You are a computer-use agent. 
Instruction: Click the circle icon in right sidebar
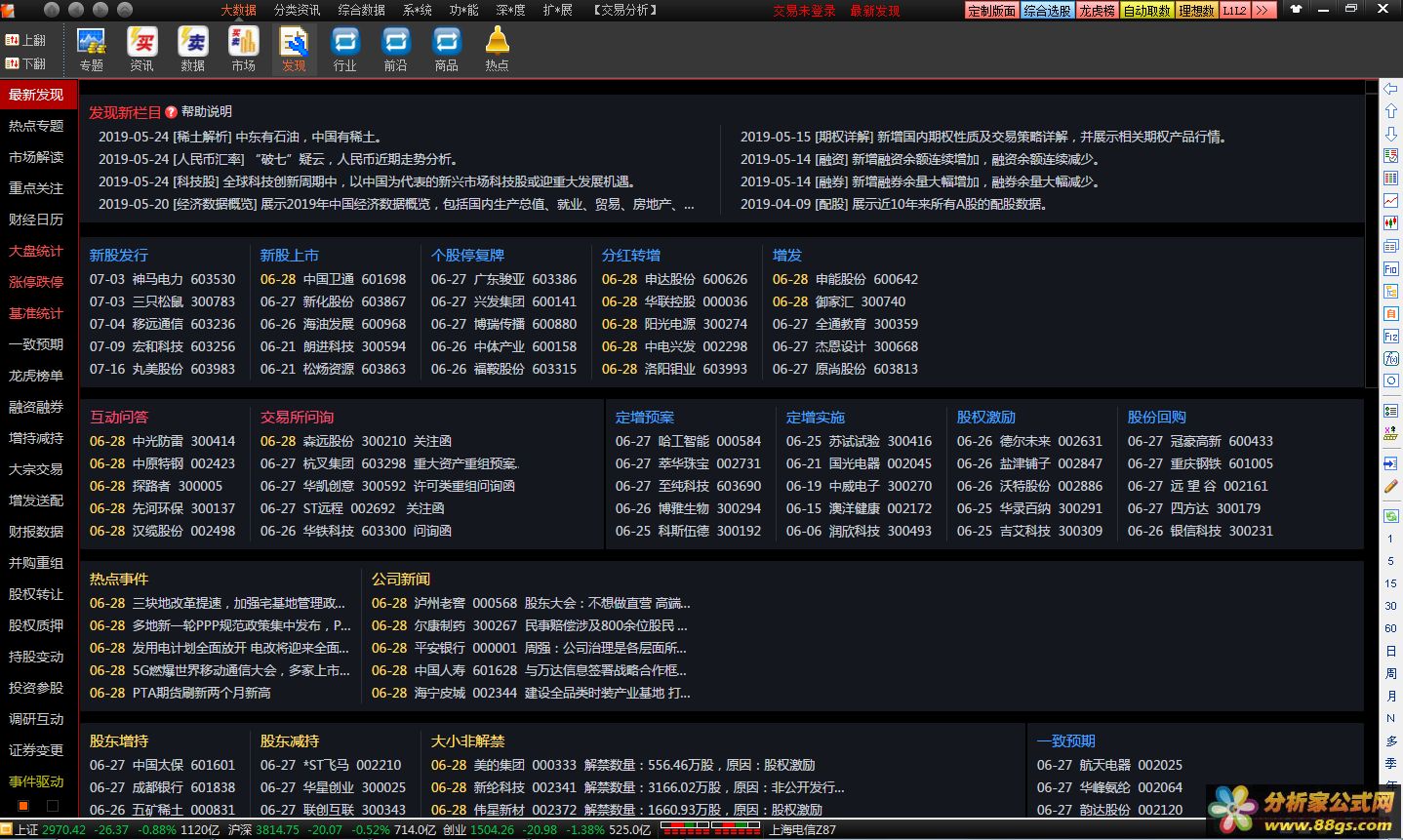point(1391,380)
